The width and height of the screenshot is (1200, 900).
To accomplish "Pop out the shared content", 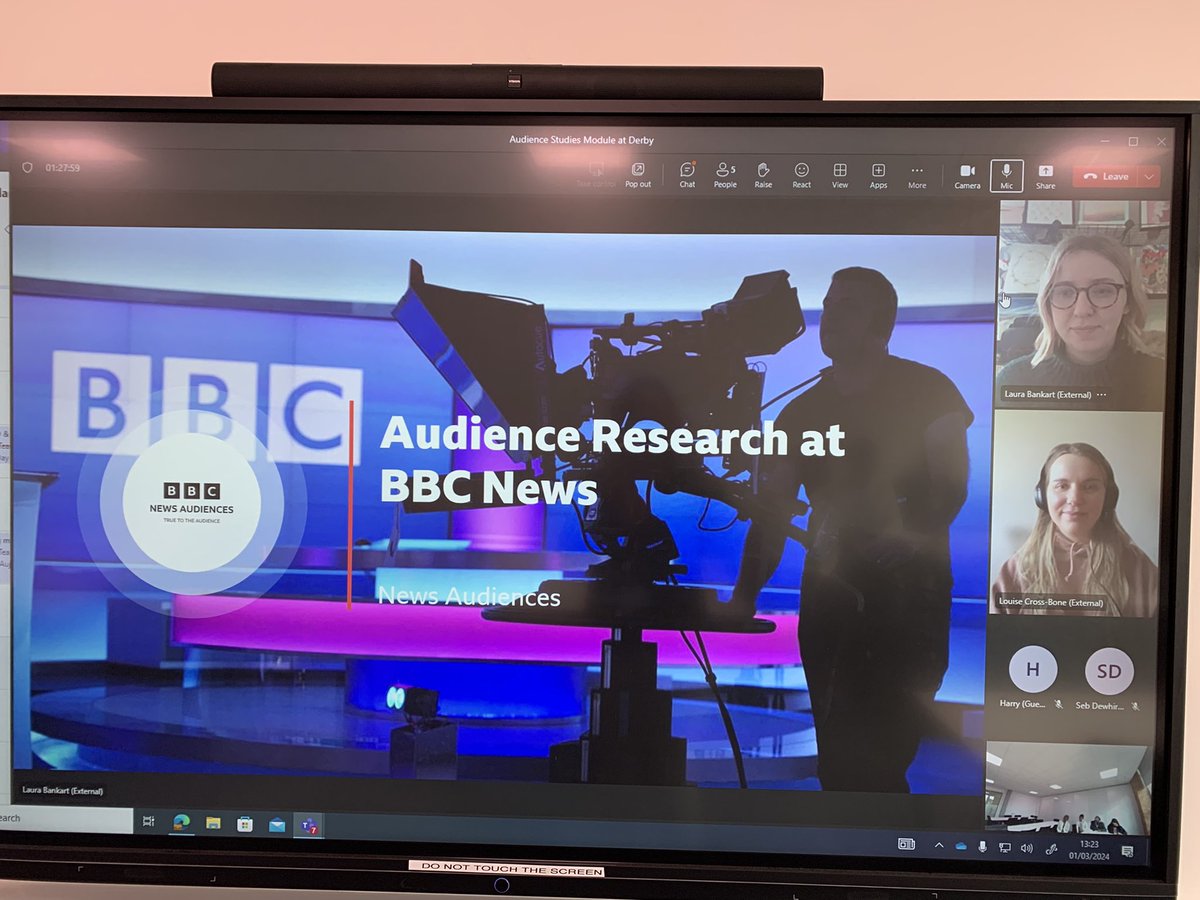I will pyautogui.click(x=638, y=174).
